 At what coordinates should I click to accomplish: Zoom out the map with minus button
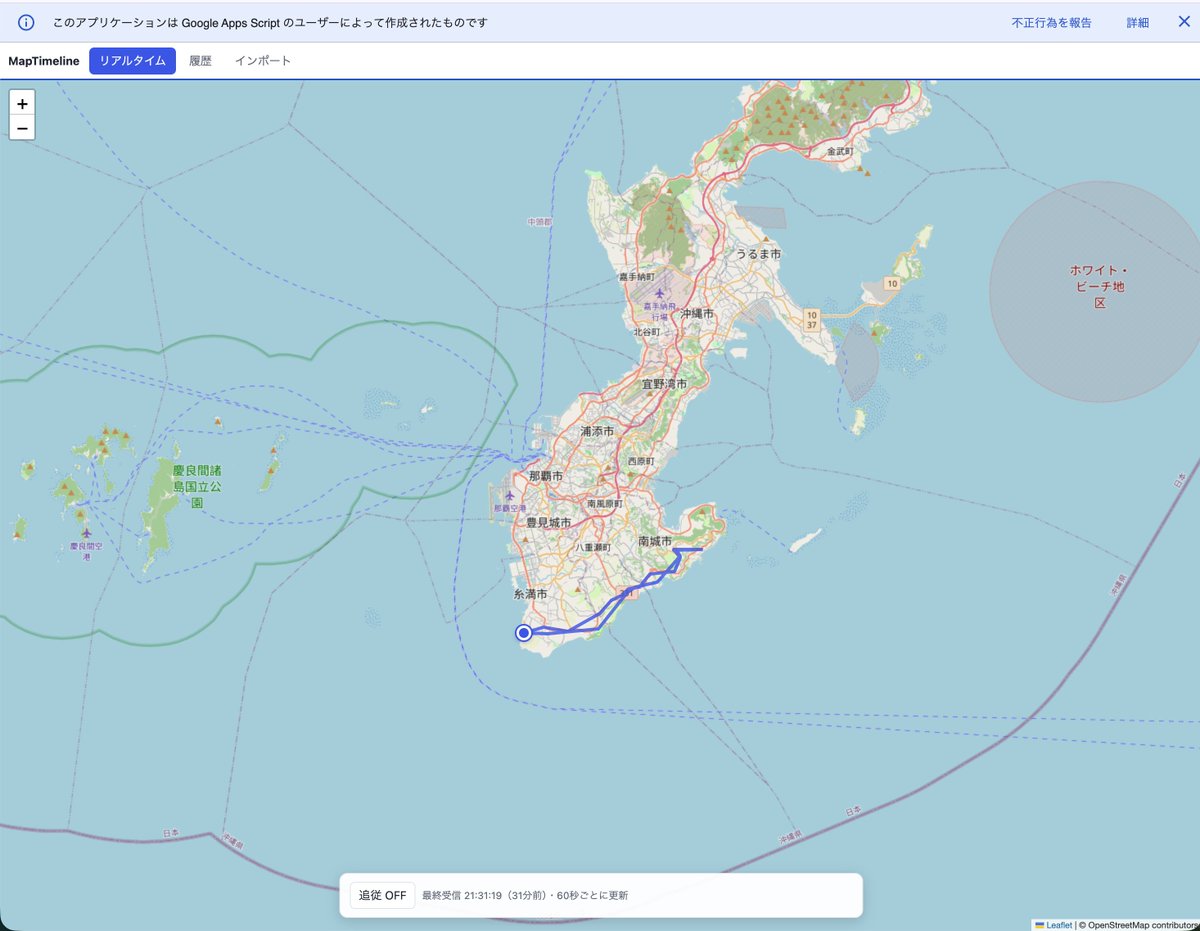[22, 128]
